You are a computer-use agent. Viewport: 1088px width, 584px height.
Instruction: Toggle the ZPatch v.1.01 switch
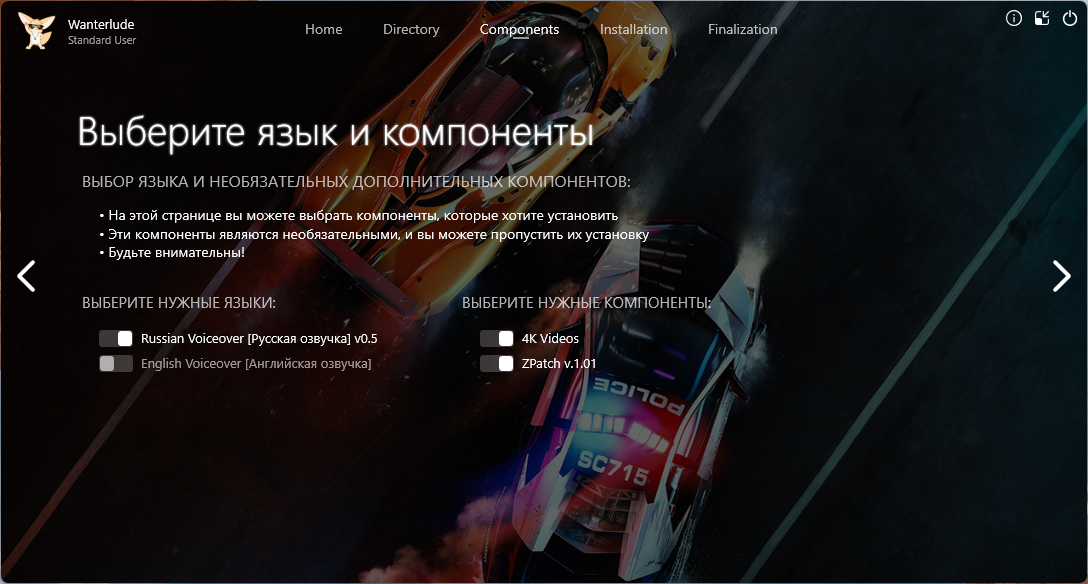click(497, 363)
